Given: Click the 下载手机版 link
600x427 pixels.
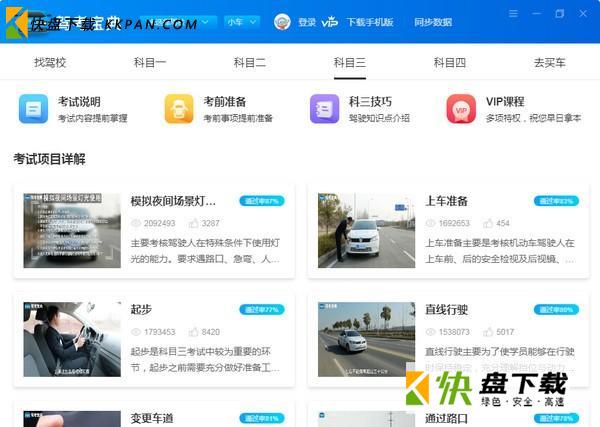Looking at the screenshot, I should [370, 22].
